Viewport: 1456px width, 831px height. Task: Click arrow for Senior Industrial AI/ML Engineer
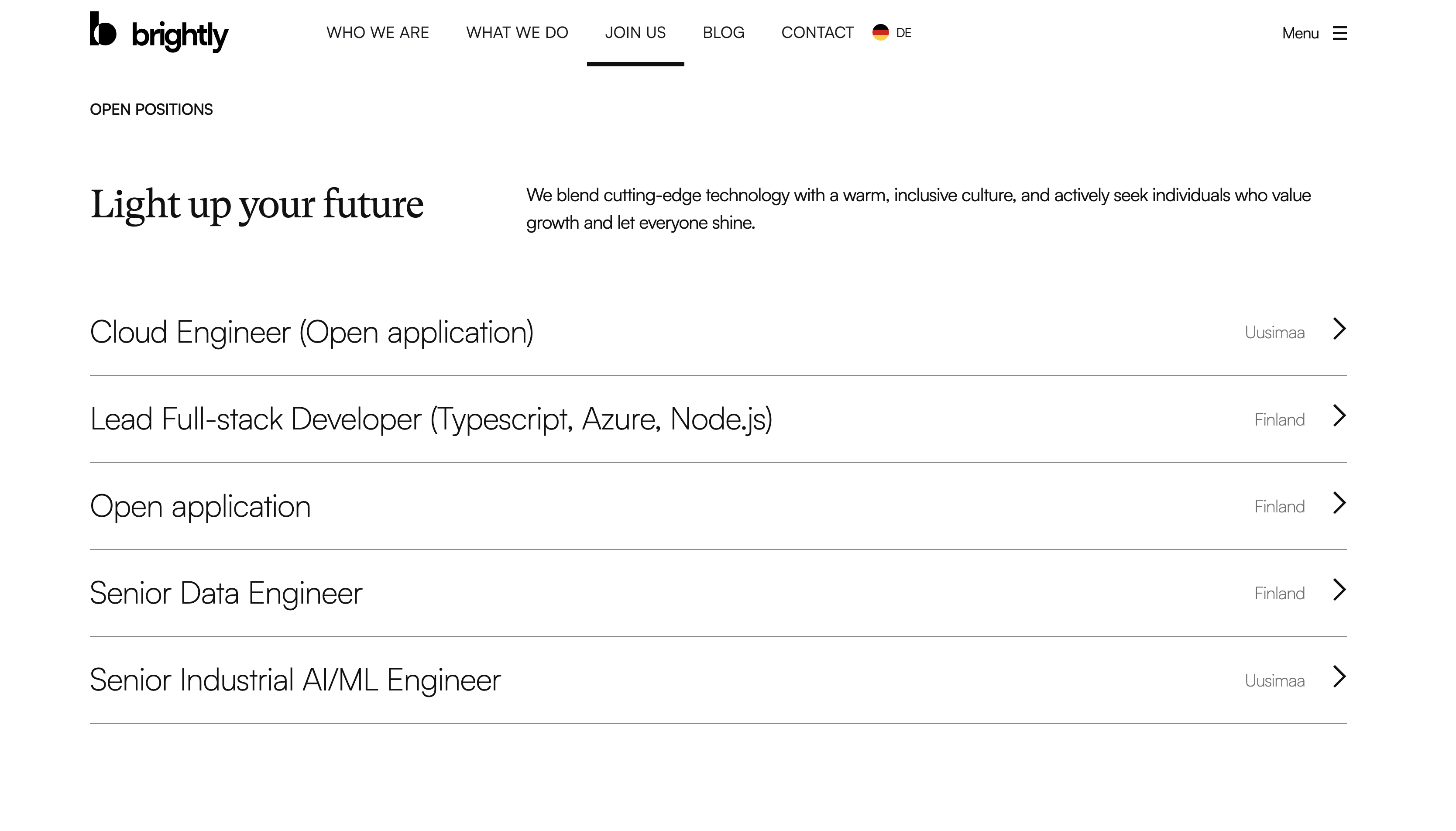coord(1339,676)
